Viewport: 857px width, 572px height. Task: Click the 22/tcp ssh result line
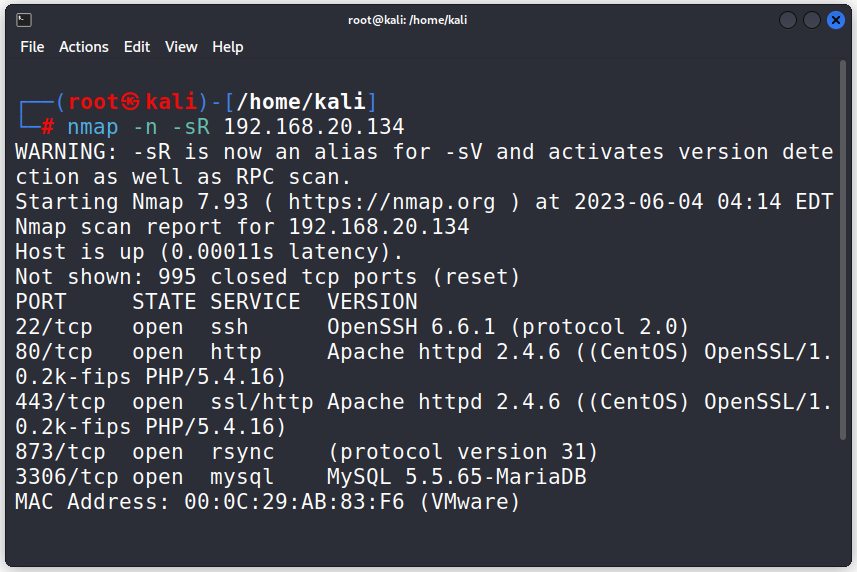[352, 327]
